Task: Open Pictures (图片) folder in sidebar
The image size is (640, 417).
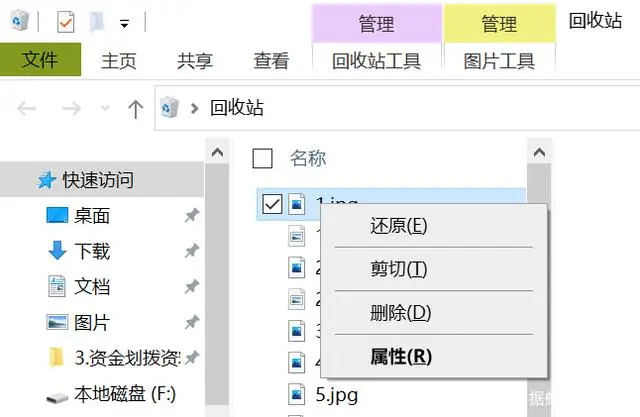Action: (x=91, y=323)
